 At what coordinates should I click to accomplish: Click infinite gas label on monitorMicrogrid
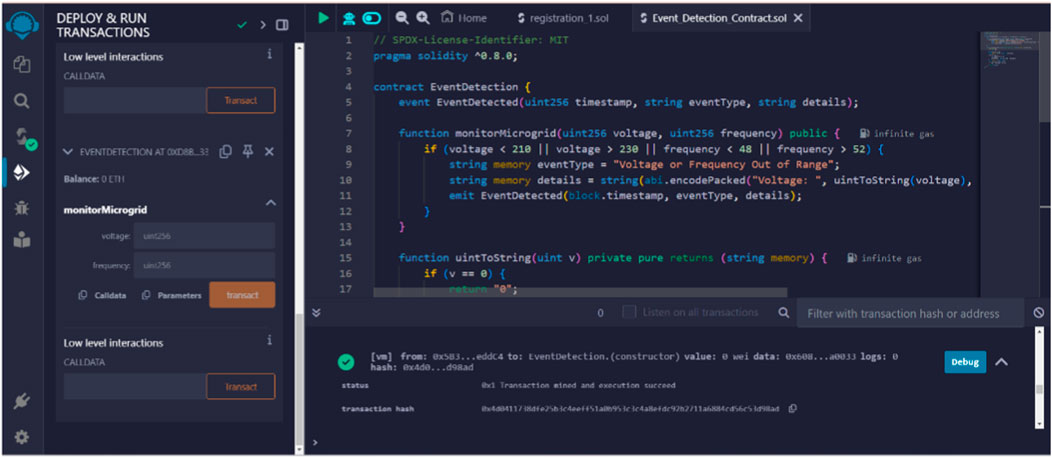coord(897,133)
